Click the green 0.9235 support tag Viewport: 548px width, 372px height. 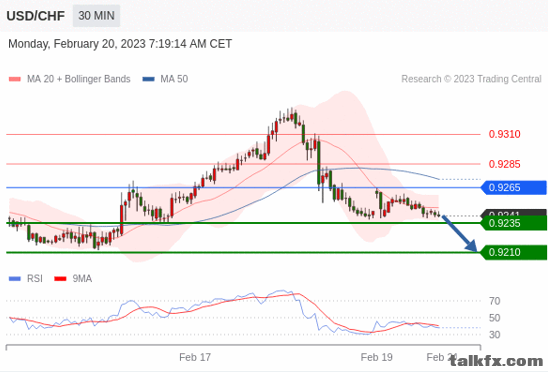click(514, 223)
